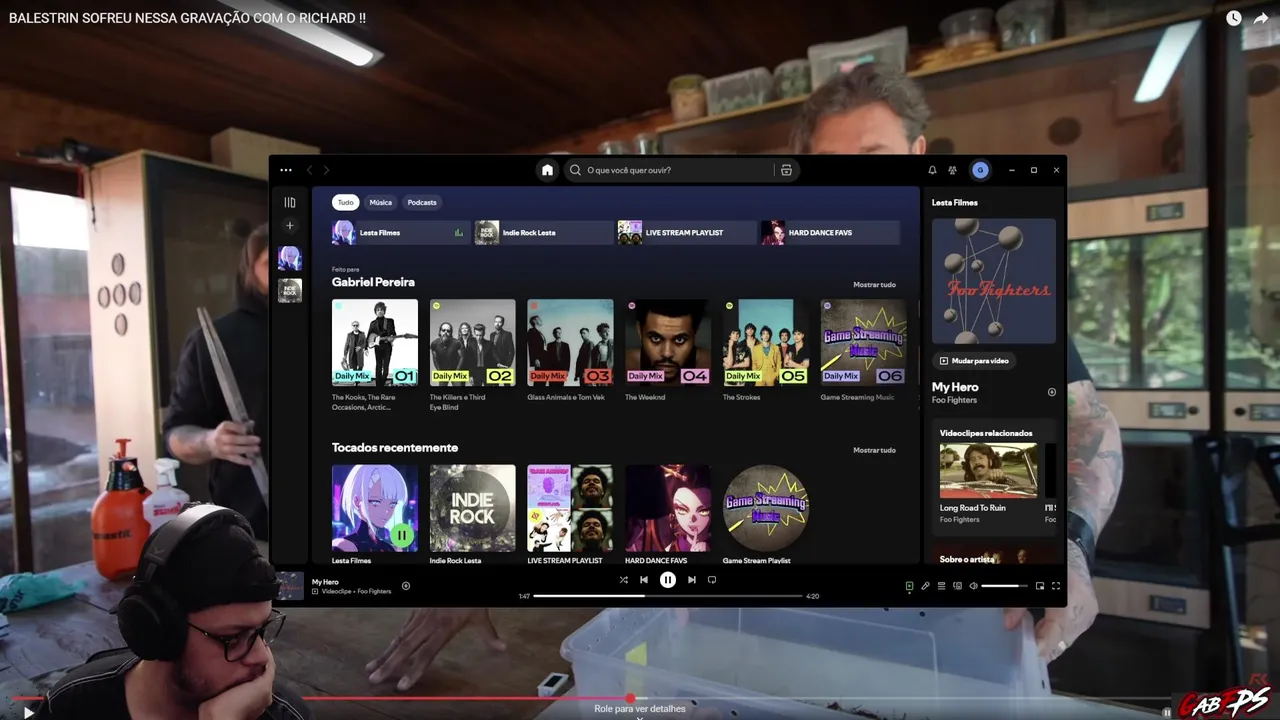Open the Spotify three-dots menu
The height and width of the screenshot is (720, 1280).
pos(286,170)
